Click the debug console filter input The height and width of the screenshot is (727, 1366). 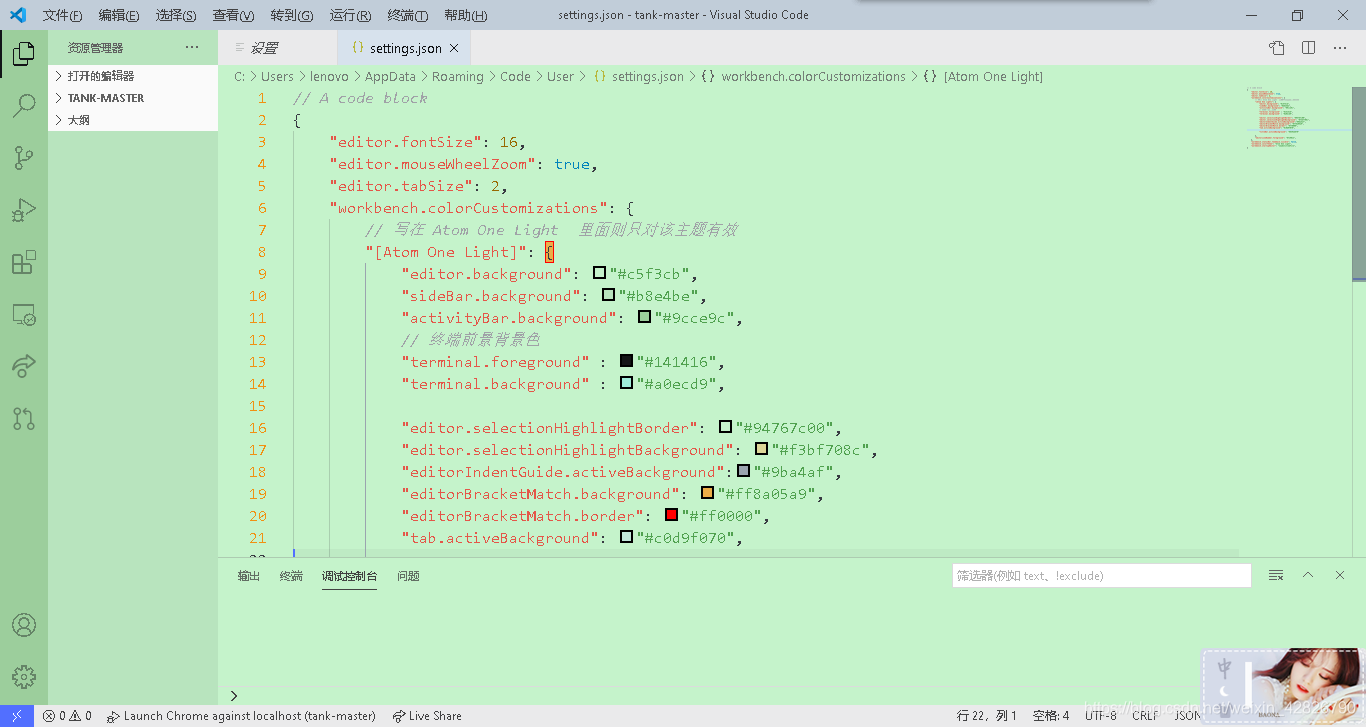1101,575
